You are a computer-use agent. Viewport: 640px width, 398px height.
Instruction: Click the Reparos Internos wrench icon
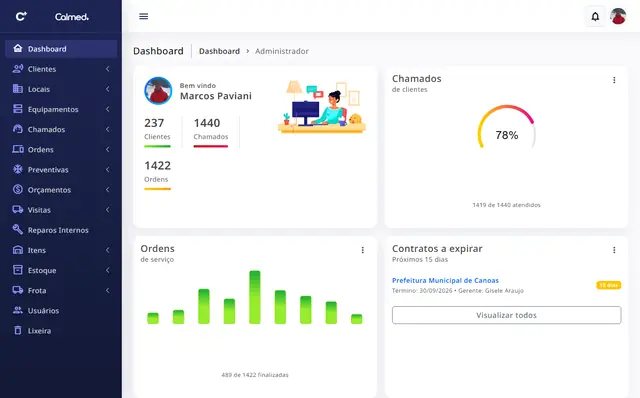tap(18, 229)
